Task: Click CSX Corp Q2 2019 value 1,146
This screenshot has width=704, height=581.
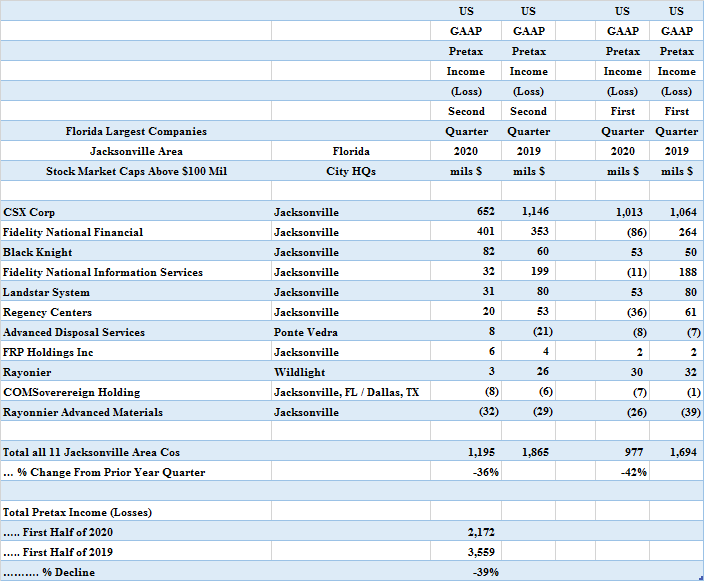Action: click(x=535, y=211)
